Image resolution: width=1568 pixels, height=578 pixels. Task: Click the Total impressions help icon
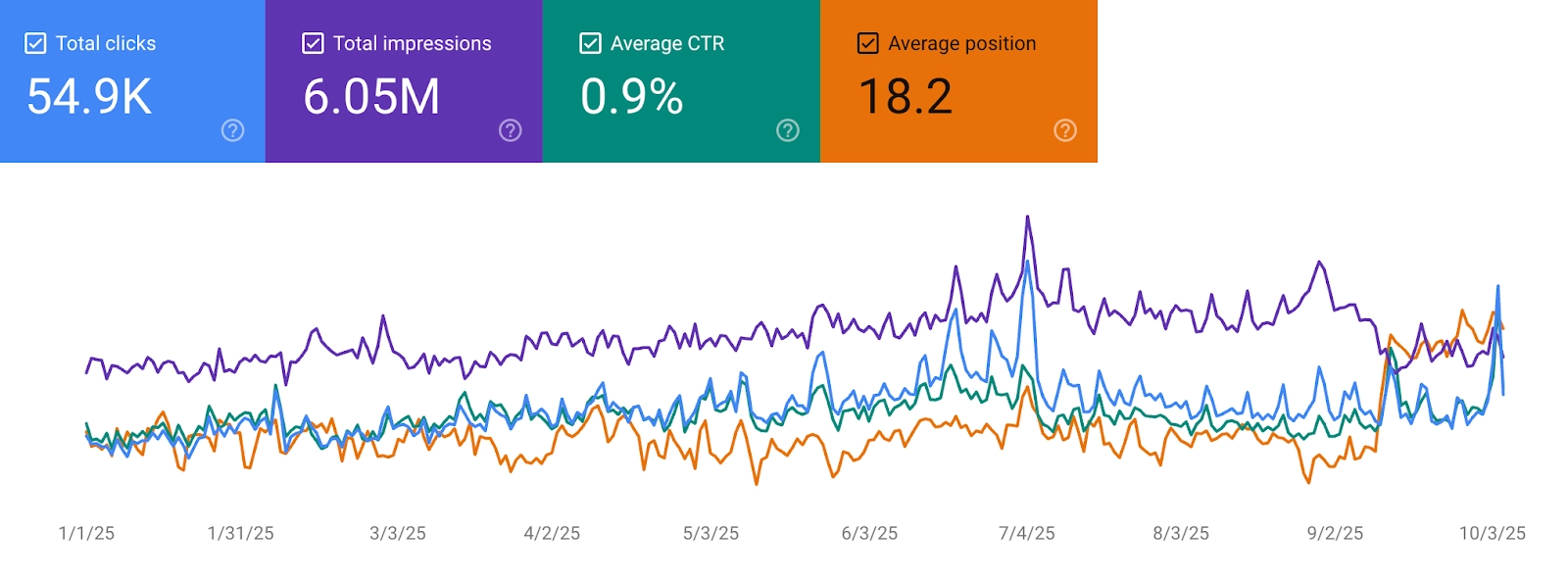tap(509, 128)
